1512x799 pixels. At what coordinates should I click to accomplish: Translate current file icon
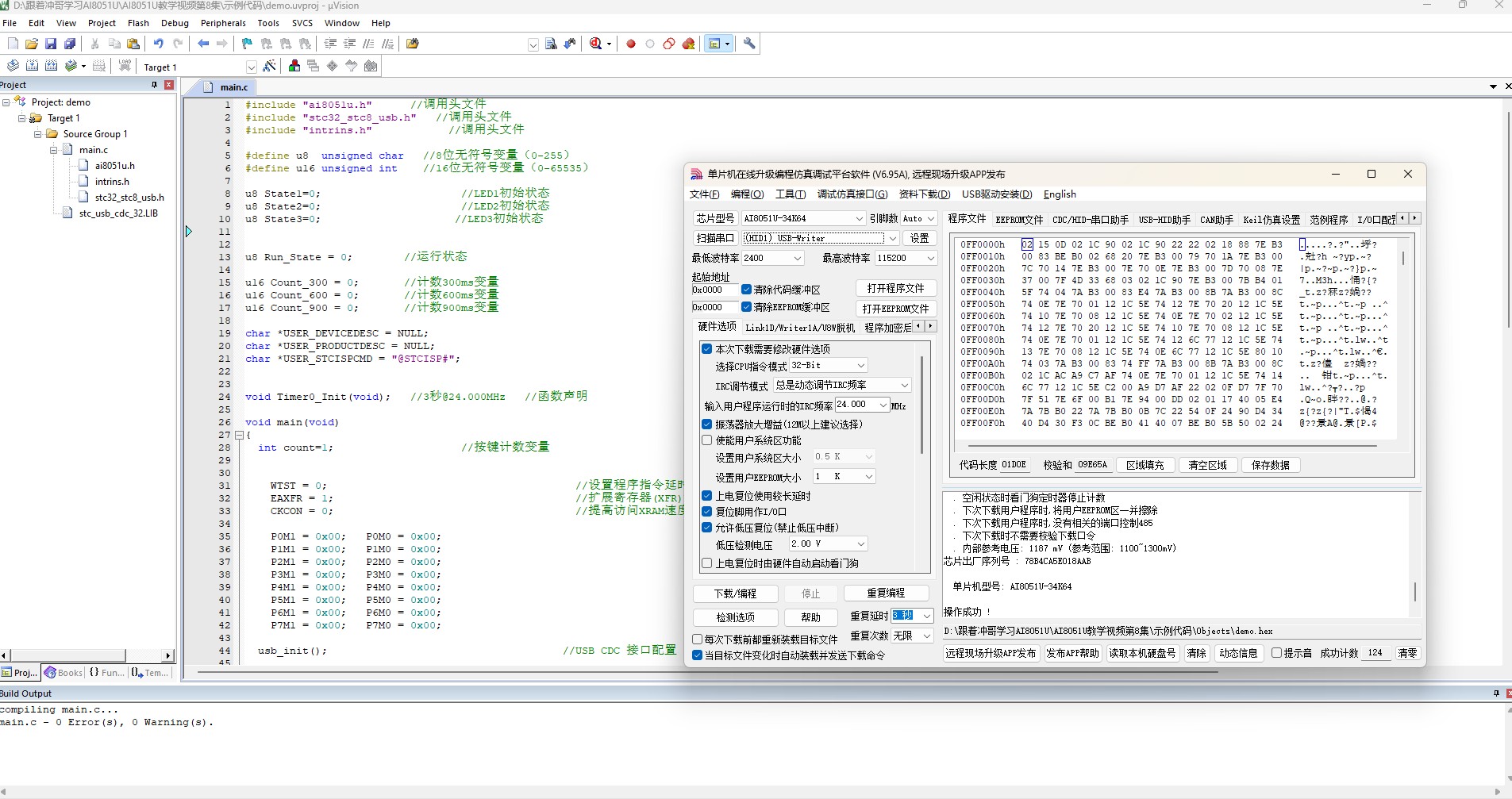pos(13,66)
